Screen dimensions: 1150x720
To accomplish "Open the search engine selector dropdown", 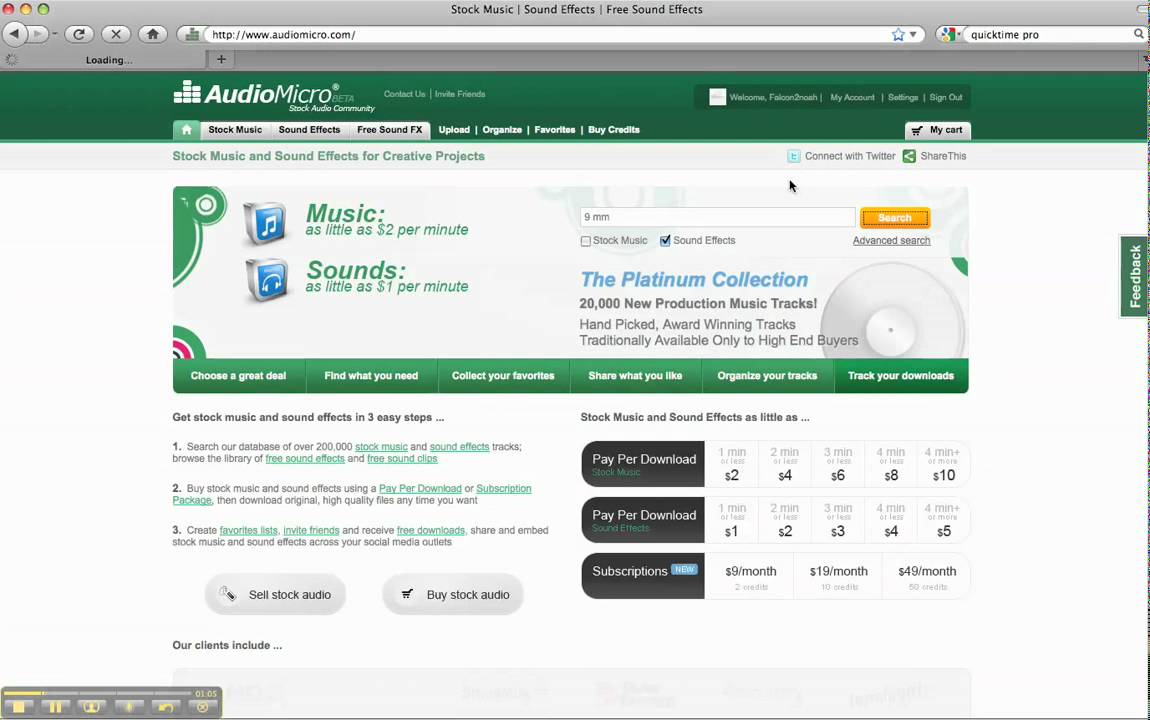I will [951, 34].
